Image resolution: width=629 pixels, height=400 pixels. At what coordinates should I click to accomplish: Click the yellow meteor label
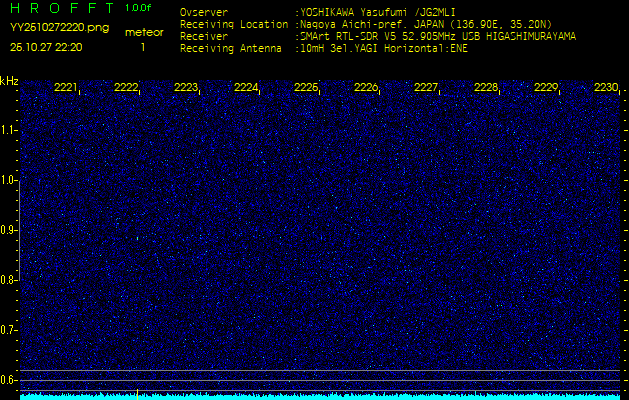pos(144,32)
